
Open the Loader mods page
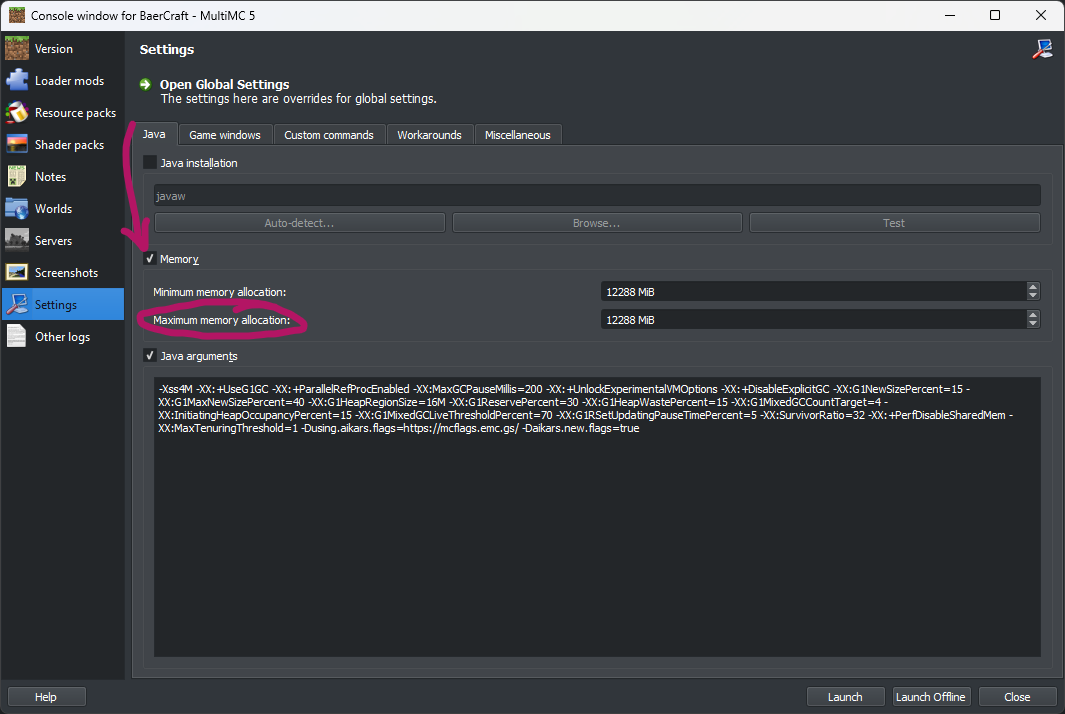click(62, 81)
